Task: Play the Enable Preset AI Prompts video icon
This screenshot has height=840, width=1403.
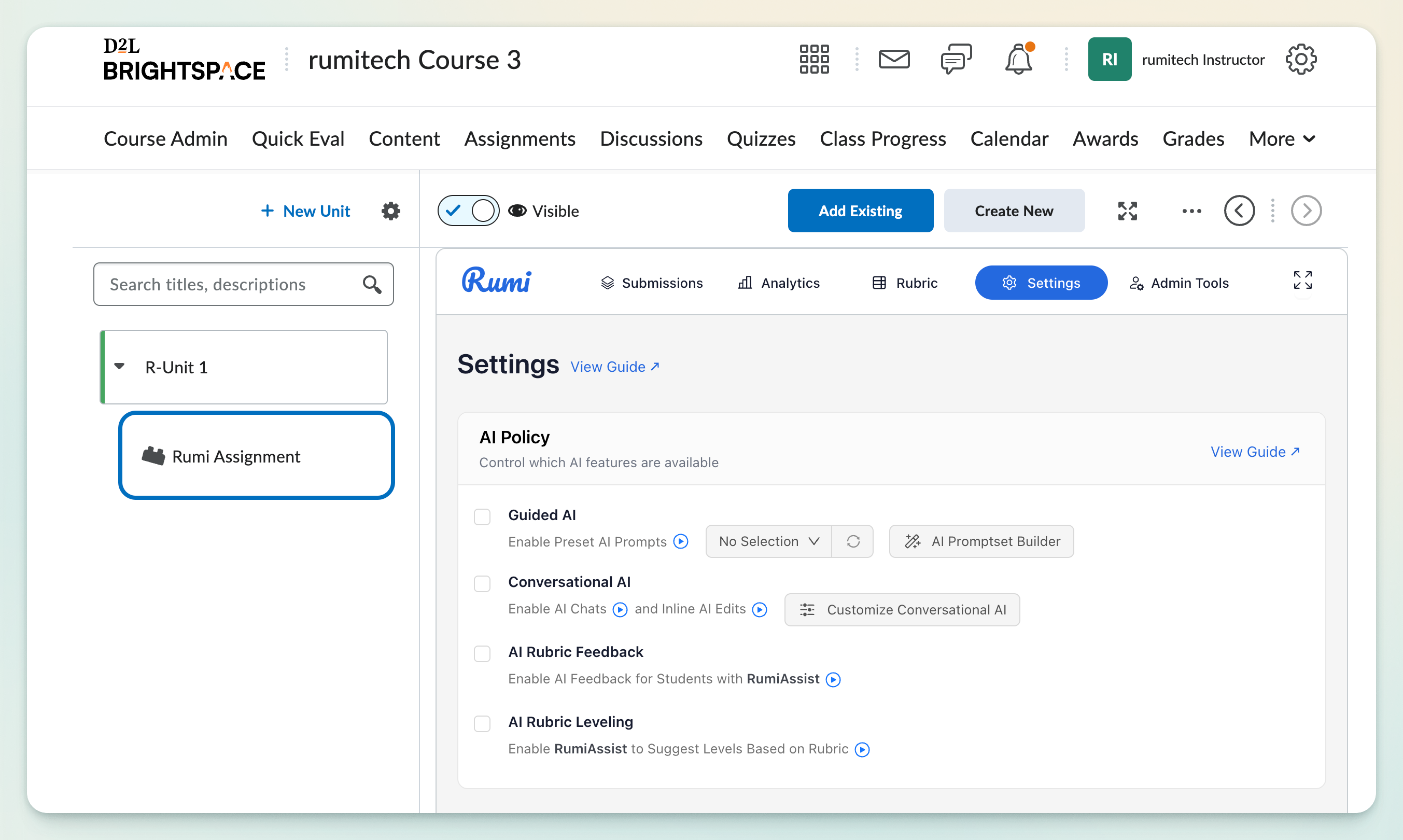Action: (681, 542)
